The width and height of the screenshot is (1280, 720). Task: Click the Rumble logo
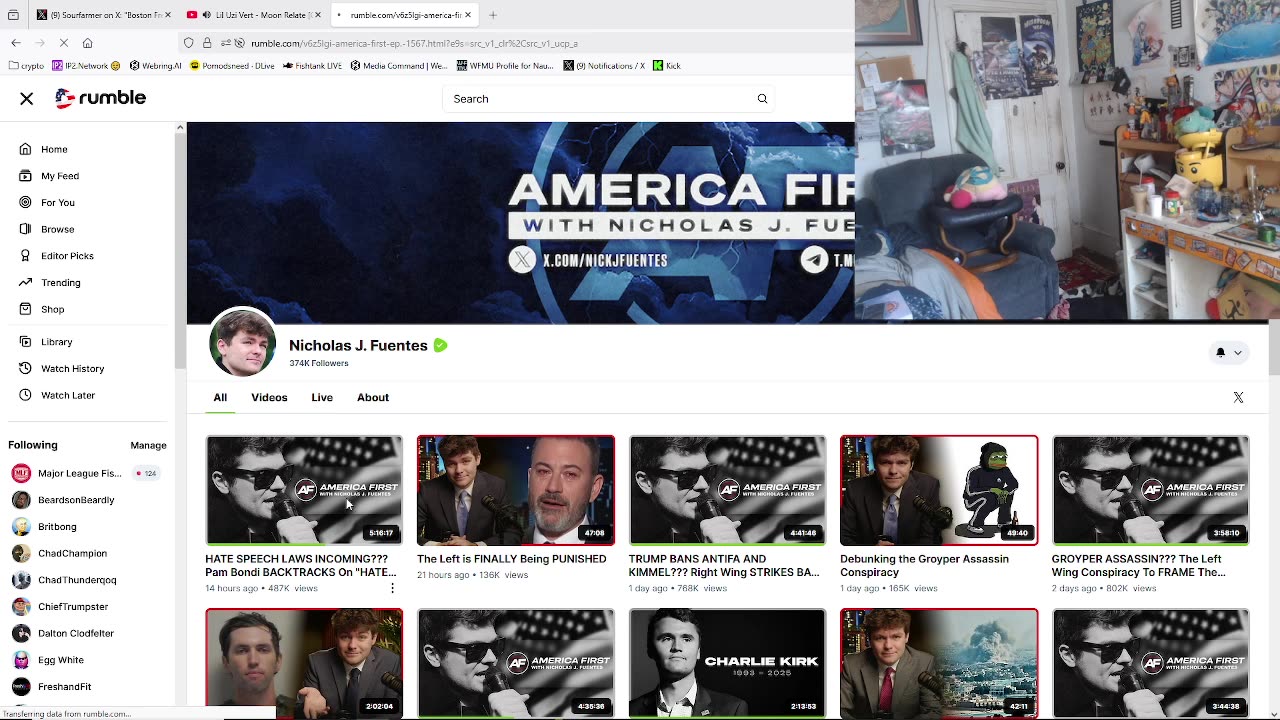click(100, 98)
